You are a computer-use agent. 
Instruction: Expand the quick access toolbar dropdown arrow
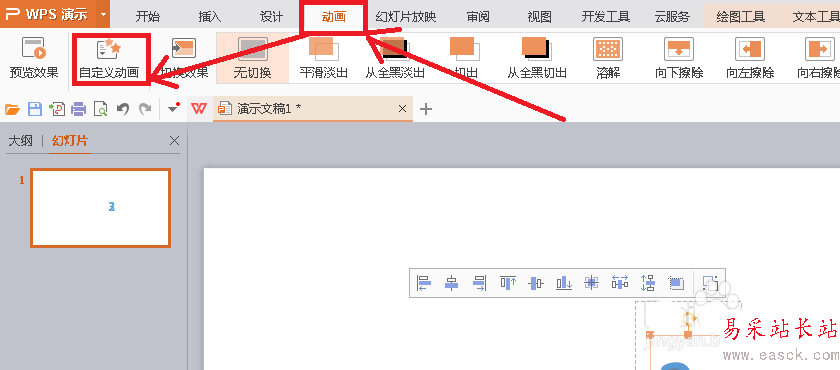point(173,108)
